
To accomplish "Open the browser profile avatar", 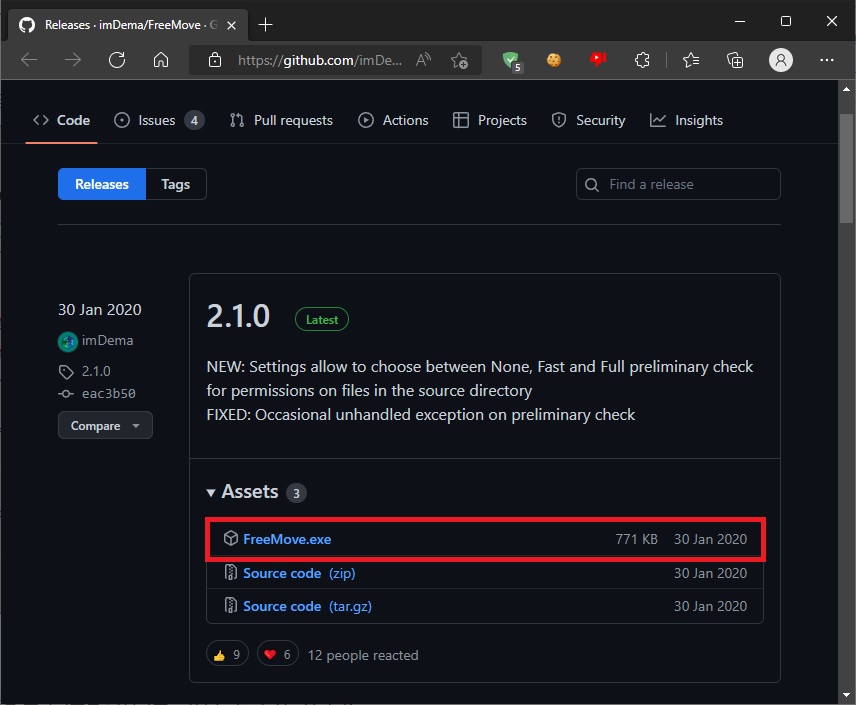I will [x=781, y=60].
